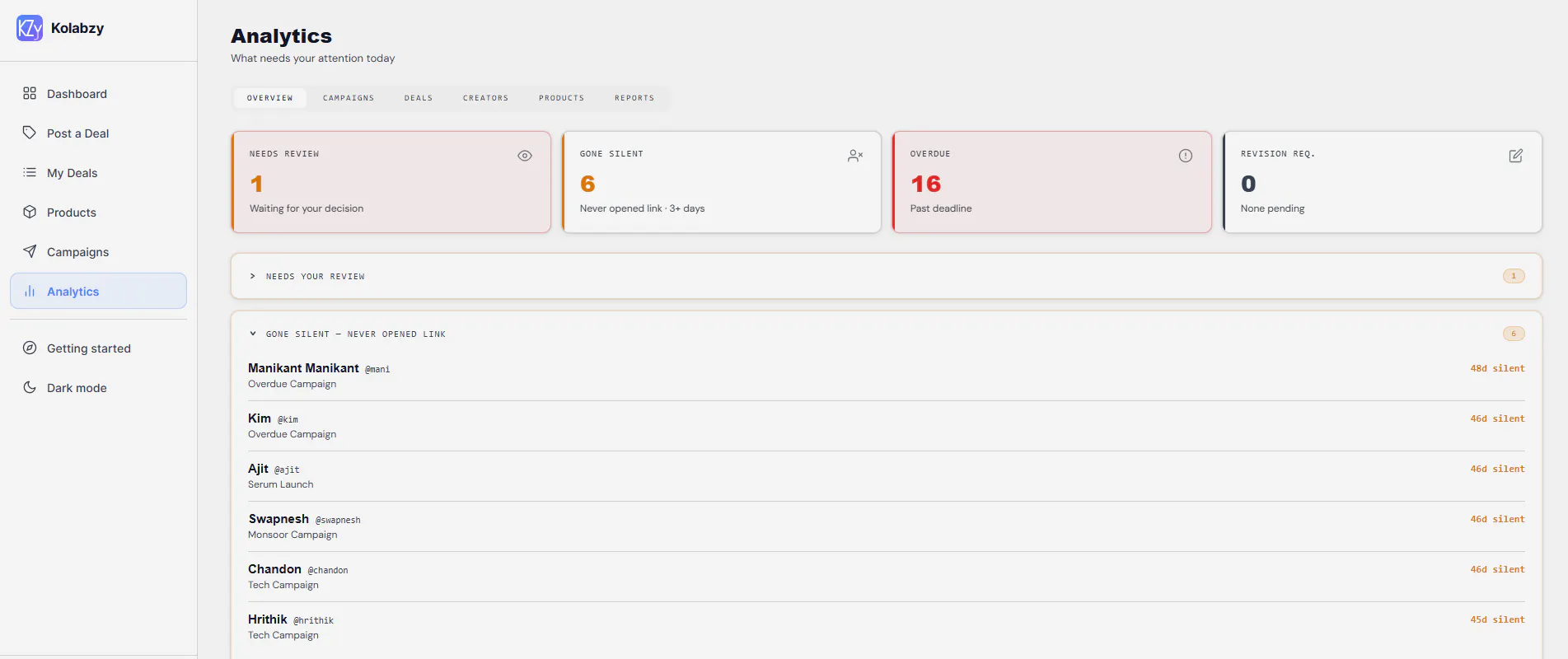Expand the Needs Your Review section
Viewport: 1568px width, 659px height.
[887, 276]
